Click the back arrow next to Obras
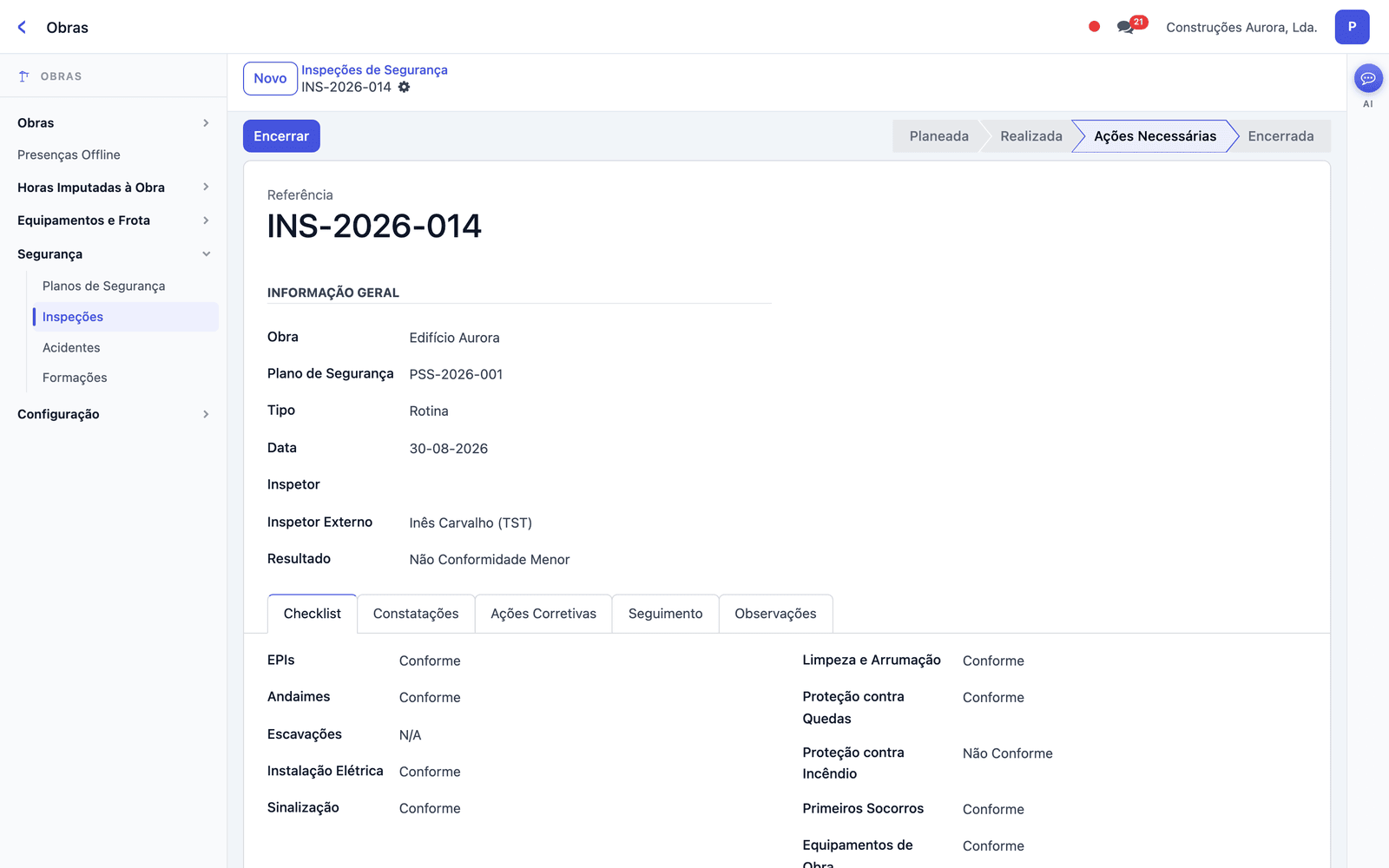1389x868 pixels. pyautogui.click(x=23, y=27)
